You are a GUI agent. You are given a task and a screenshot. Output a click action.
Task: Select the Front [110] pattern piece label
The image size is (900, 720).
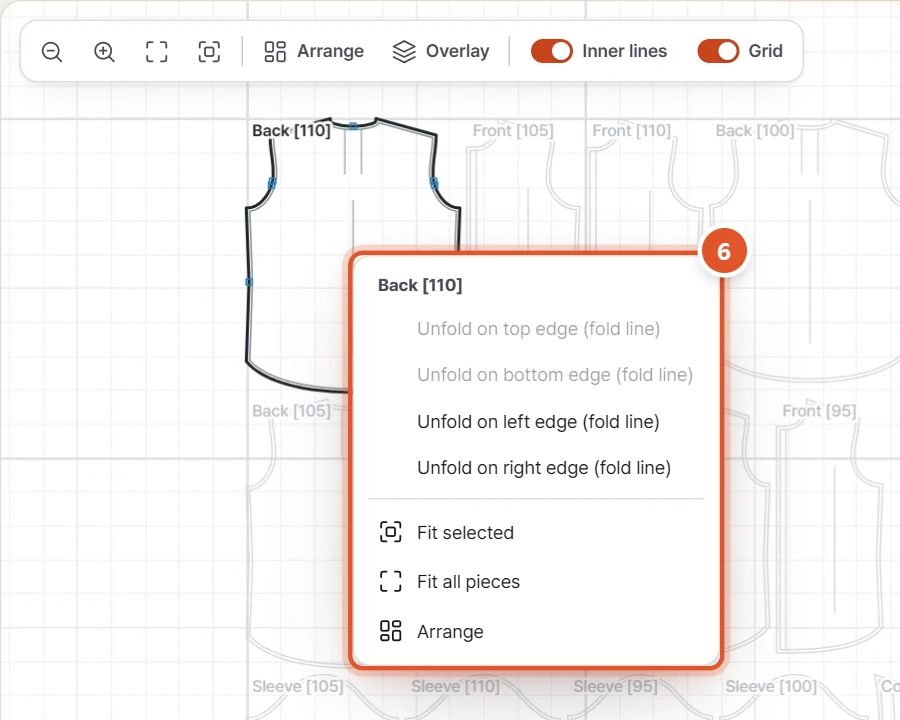click(x=631, y=130)
